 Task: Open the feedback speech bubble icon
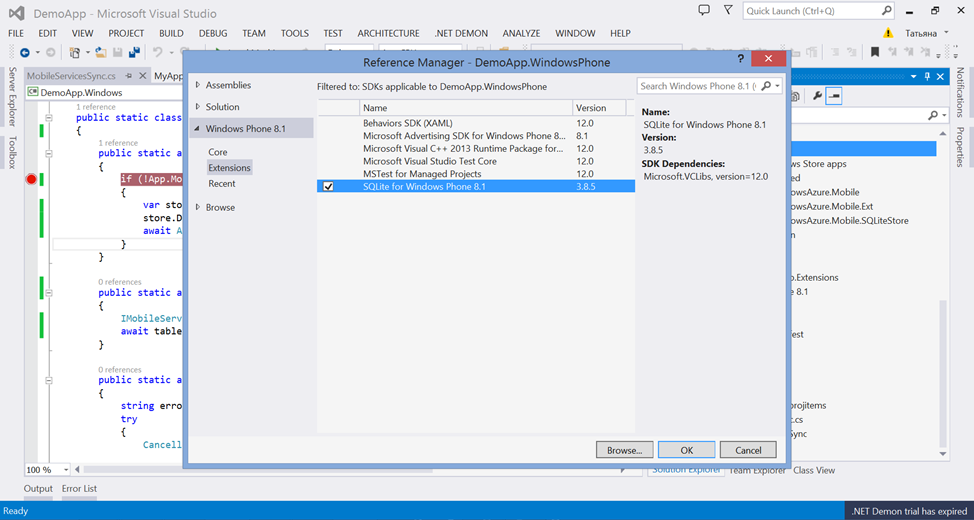tap(704, 11)
